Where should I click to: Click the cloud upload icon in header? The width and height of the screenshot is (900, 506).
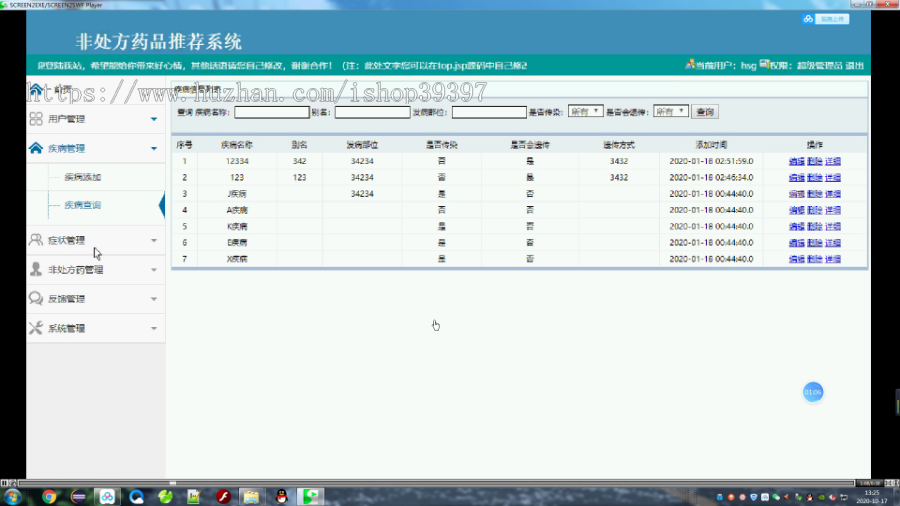[808, 19]
